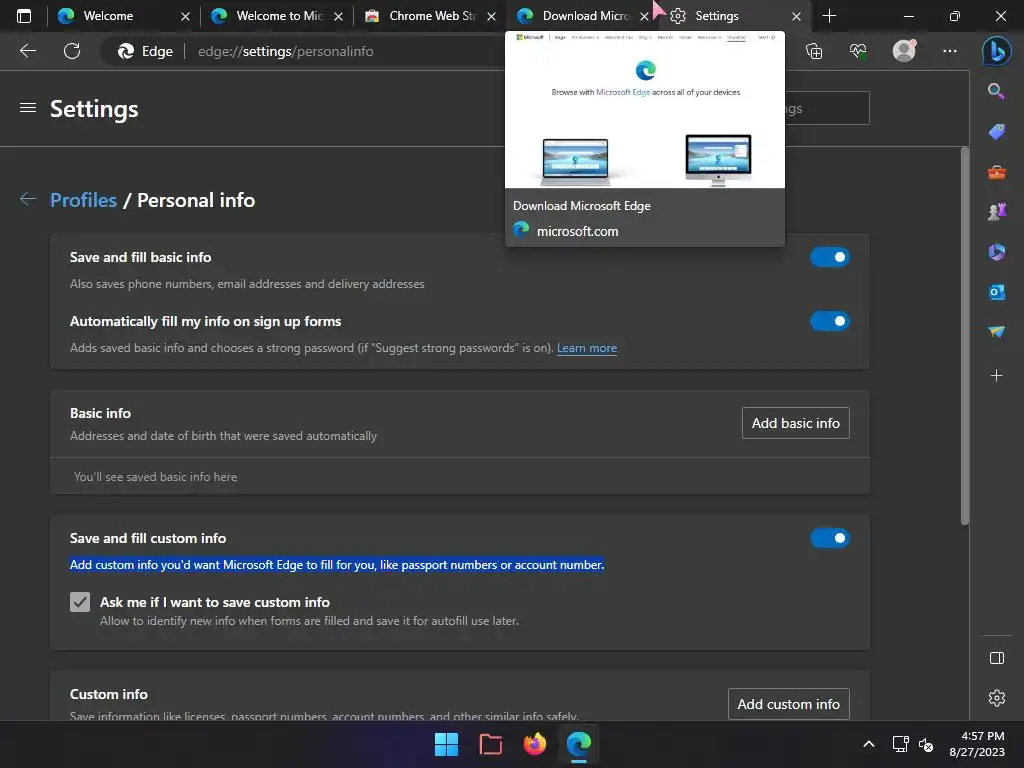Click Edge icon in taskbar
This screenshot has width=1024, height=768.
pos(579,744)
